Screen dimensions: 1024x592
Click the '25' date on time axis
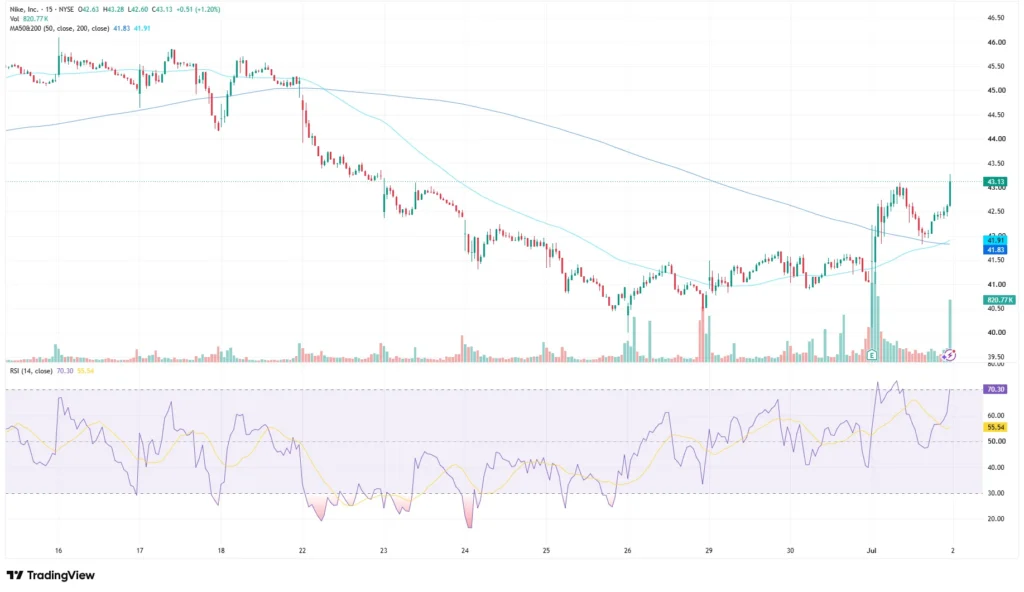pyautogui.click(x=546, y=551)
